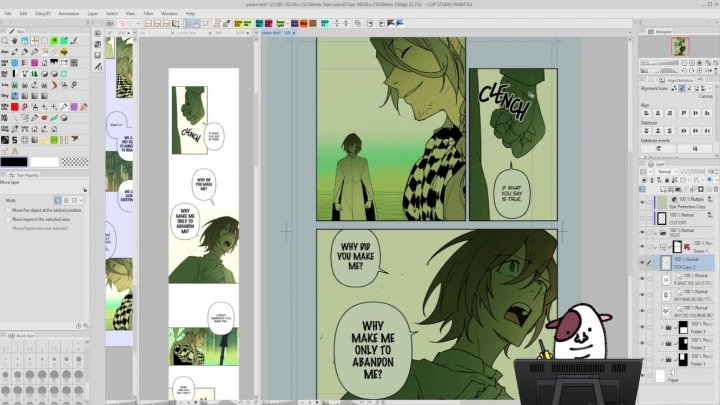Select the black main color swatch
Screen dimensions: 720x405
click(14, 162)
